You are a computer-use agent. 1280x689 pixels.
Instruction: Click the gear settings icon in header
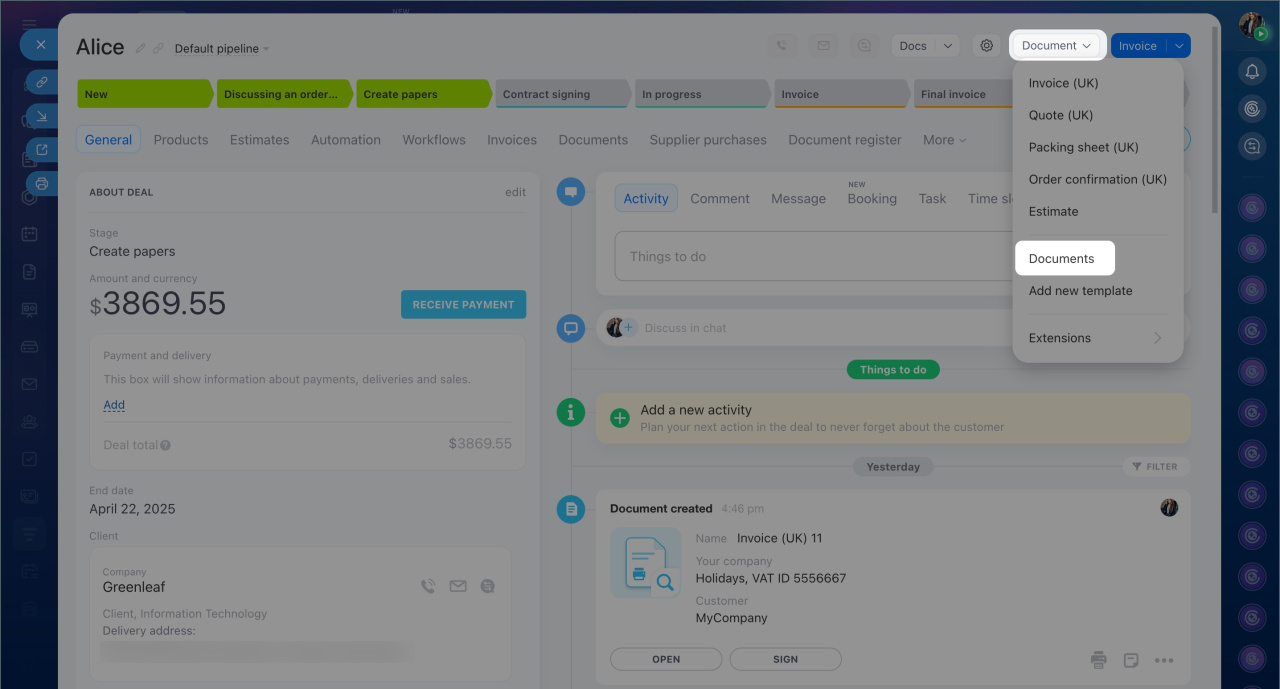pyautogui.click(x=987, y=46)
